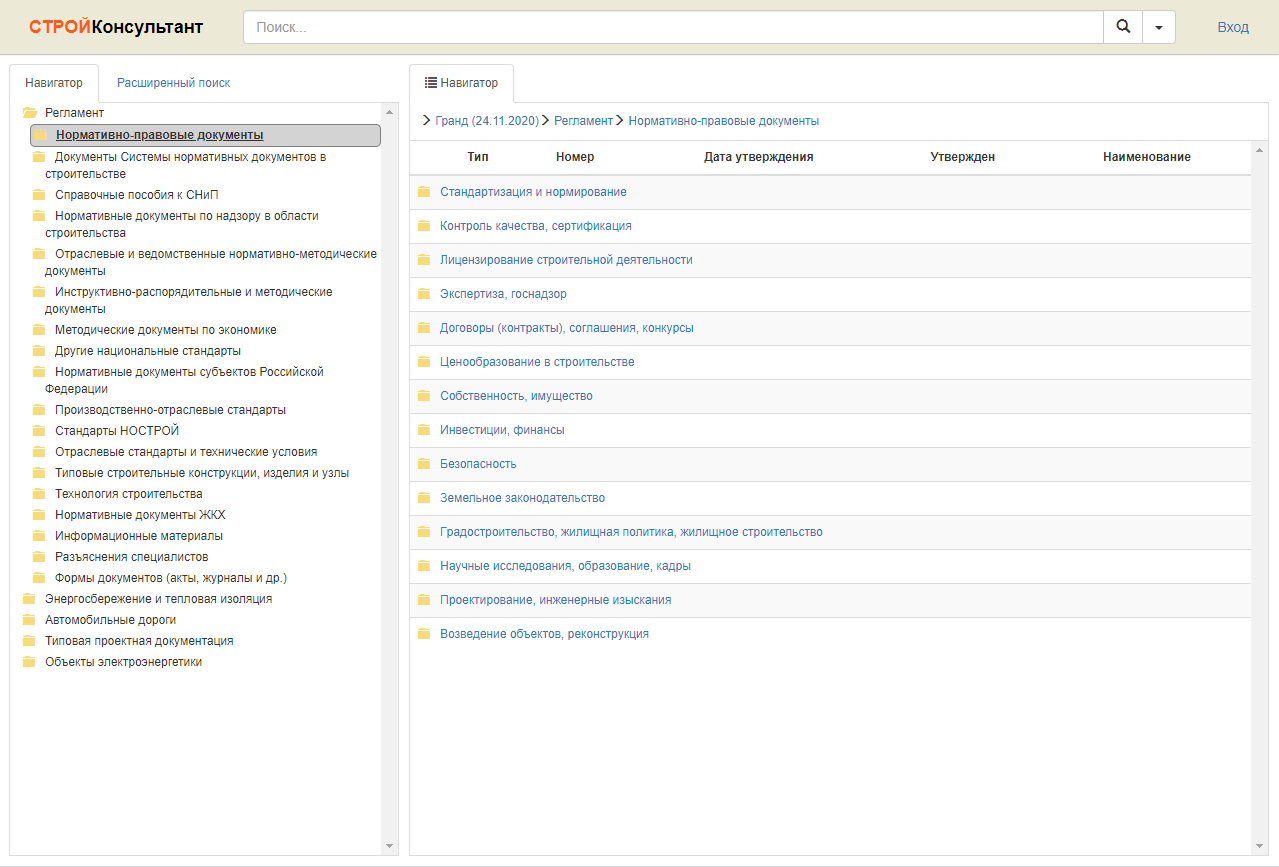Open Проектирование, инженерные изыскания link
Image resolution: width=1279 pixels, height=867 pixels.
556,600
